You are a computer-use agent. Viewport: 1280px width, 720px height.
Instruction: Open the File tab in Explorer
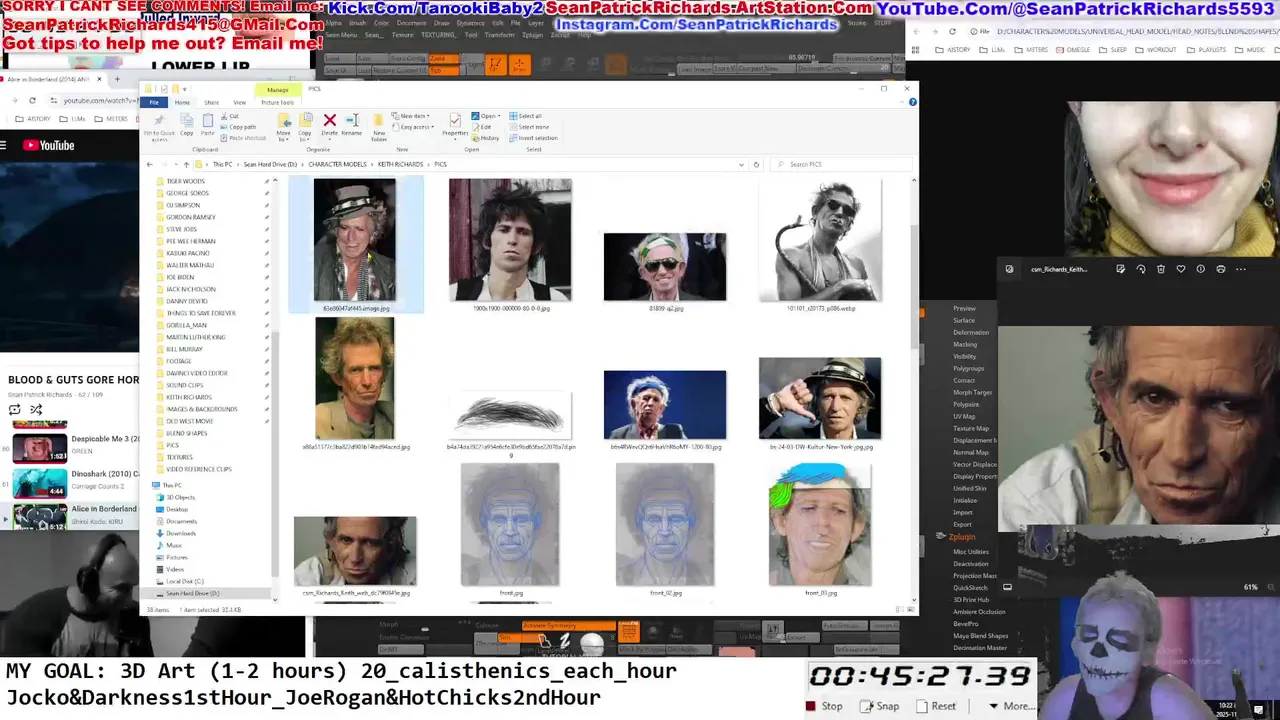[154, 102]
